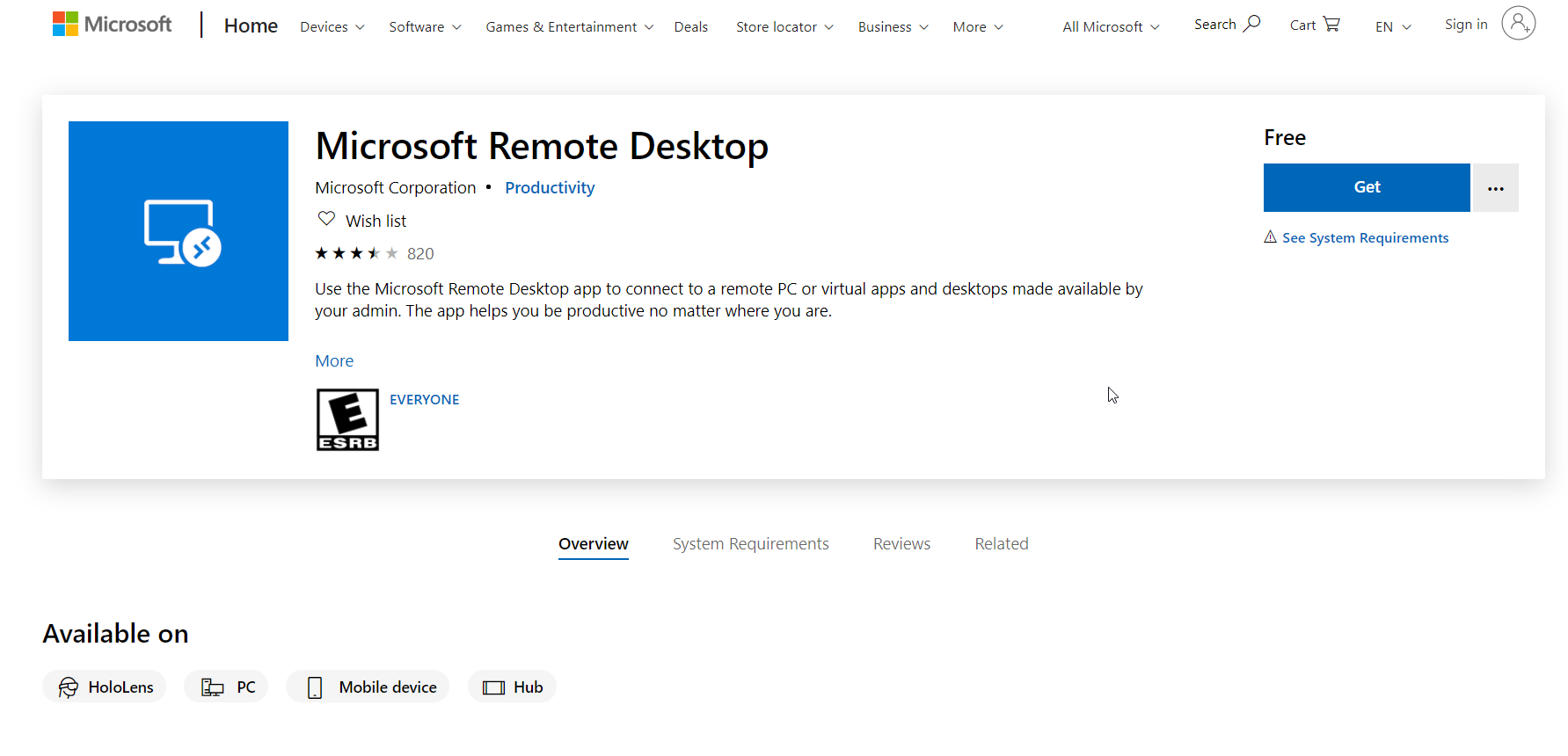Screen dimensions: 1568x756
Task: Click the warning icon beside System Requirements
Action: pyautogui.click(x=1270, y=236)
